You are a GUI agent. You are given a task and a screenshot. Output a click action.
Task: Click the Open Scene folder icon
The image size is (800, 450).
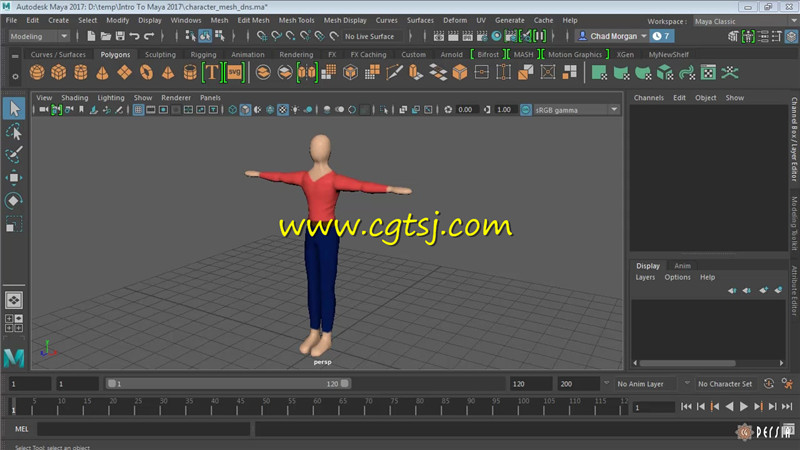tap(106, 36)
